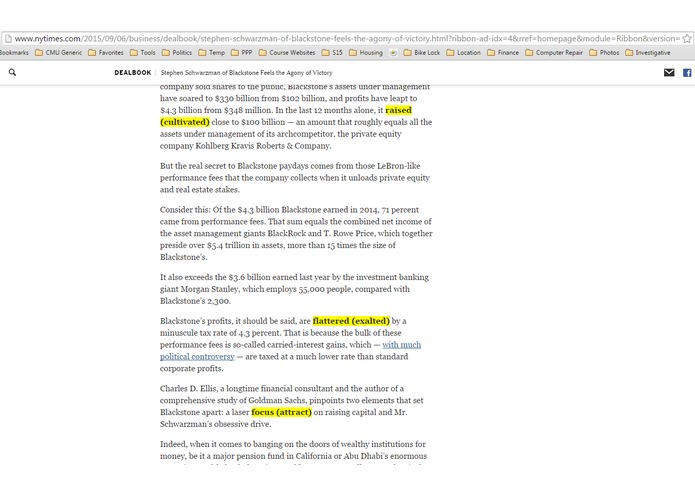The height and width of the screenshot is (494, 695).
Task: Click the name 'Charles D. Ellis'
Action: pyautogui.click(x=188, y=389)
